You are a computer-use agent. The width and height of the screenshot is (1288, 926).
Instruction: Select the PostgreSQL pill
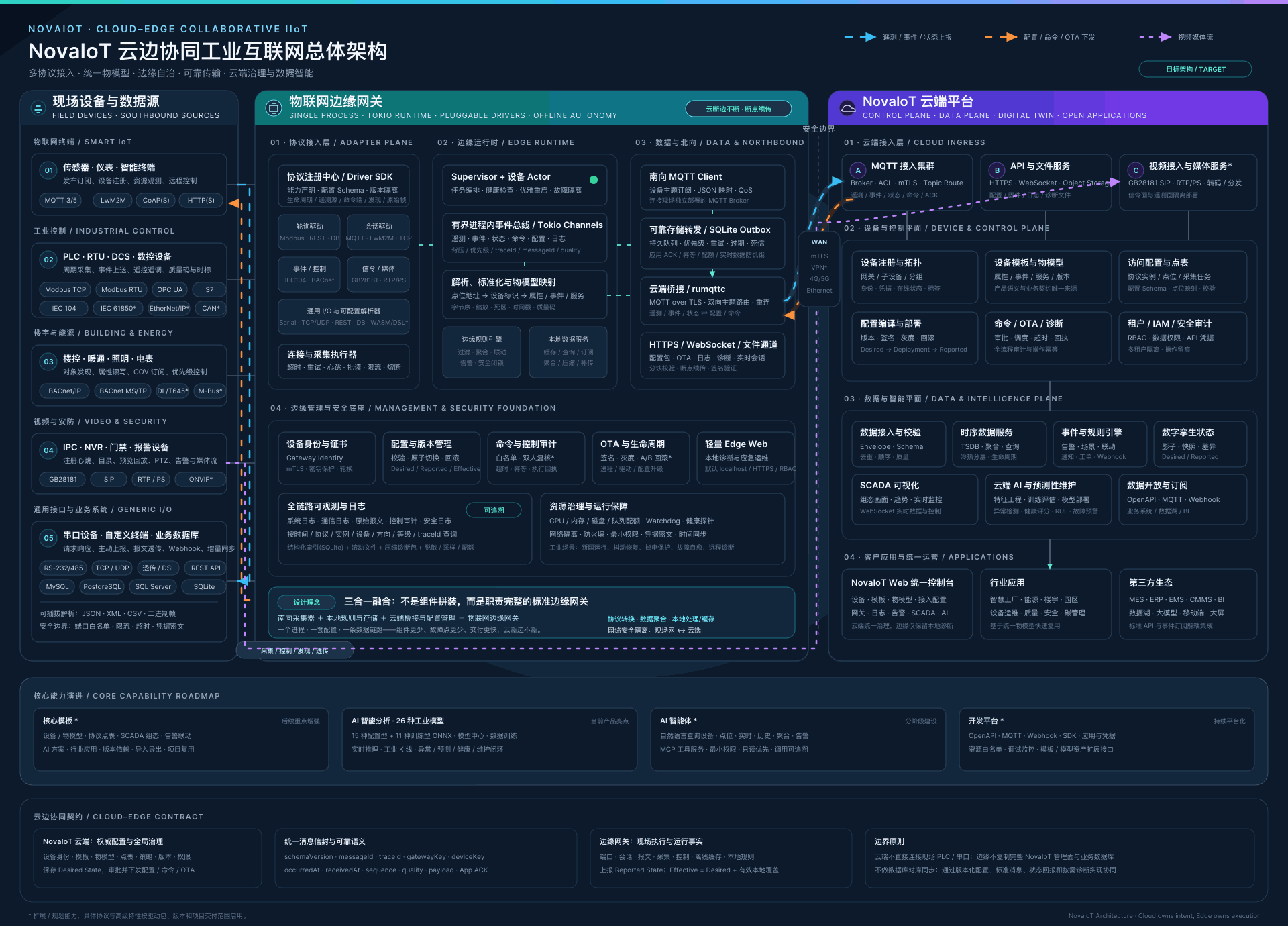(102, 587)
